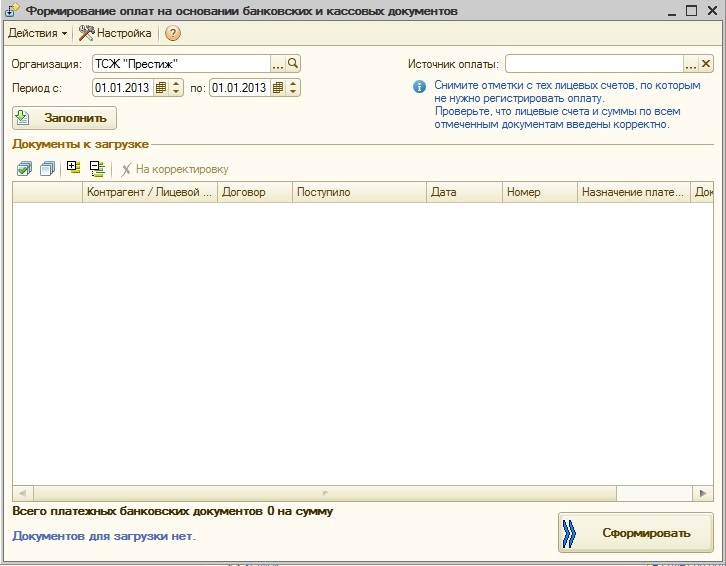The height and width of the screenshot is (566, 726).
Task: Open payment source selection ellipsis button
Action: [690, 64]
